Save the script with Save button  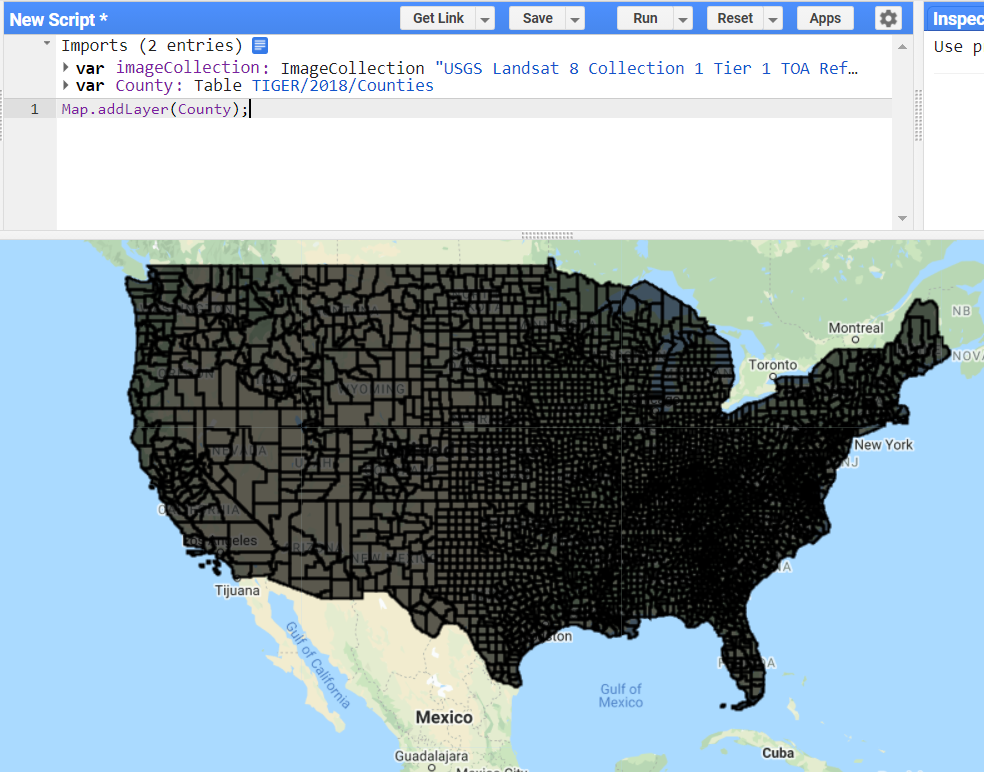537,18
